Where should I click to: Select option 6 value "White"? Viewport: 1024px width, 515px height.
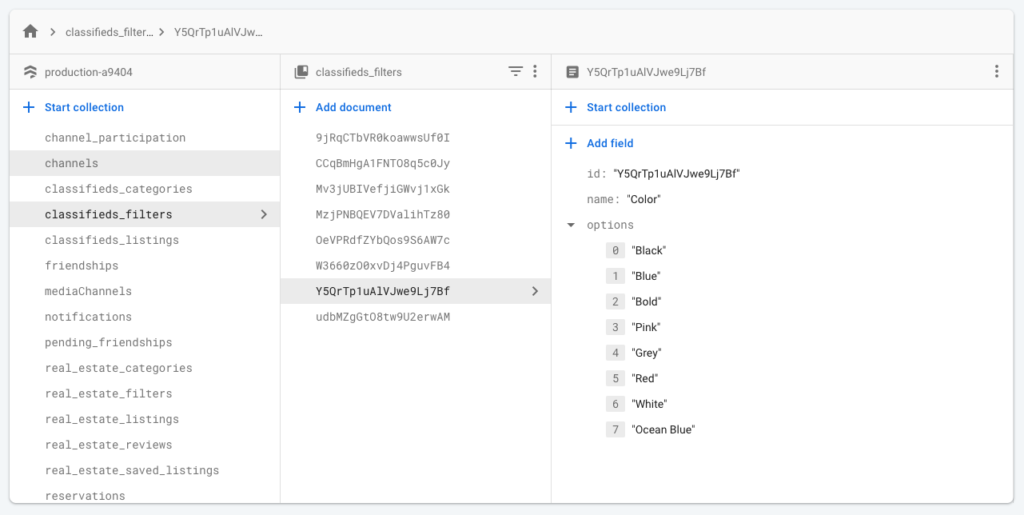649,404
